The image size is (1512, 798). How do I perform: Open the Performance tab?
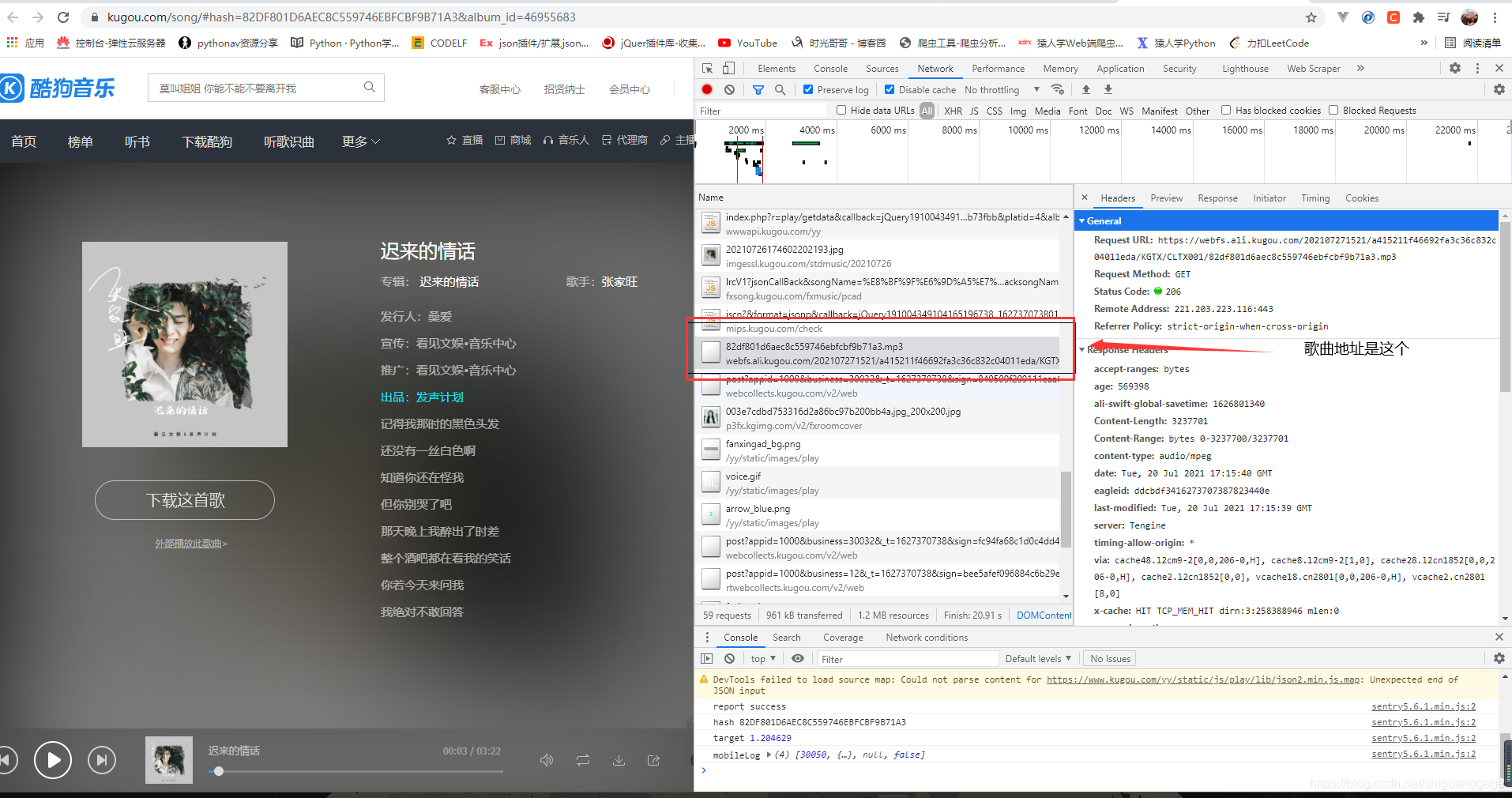[999, 69]
